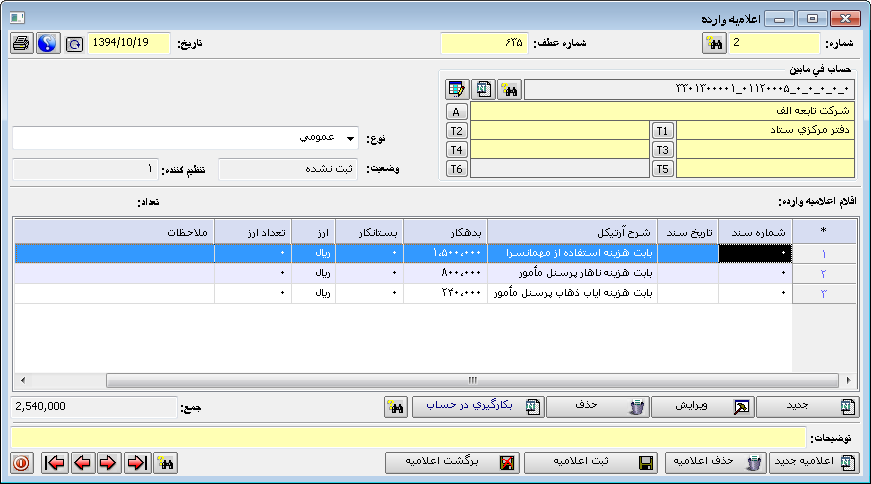Image resolution: width=871 pixels, height=484 pixels.
Task: Click the account edit icon with the pencil
Action: click(458, 90)
